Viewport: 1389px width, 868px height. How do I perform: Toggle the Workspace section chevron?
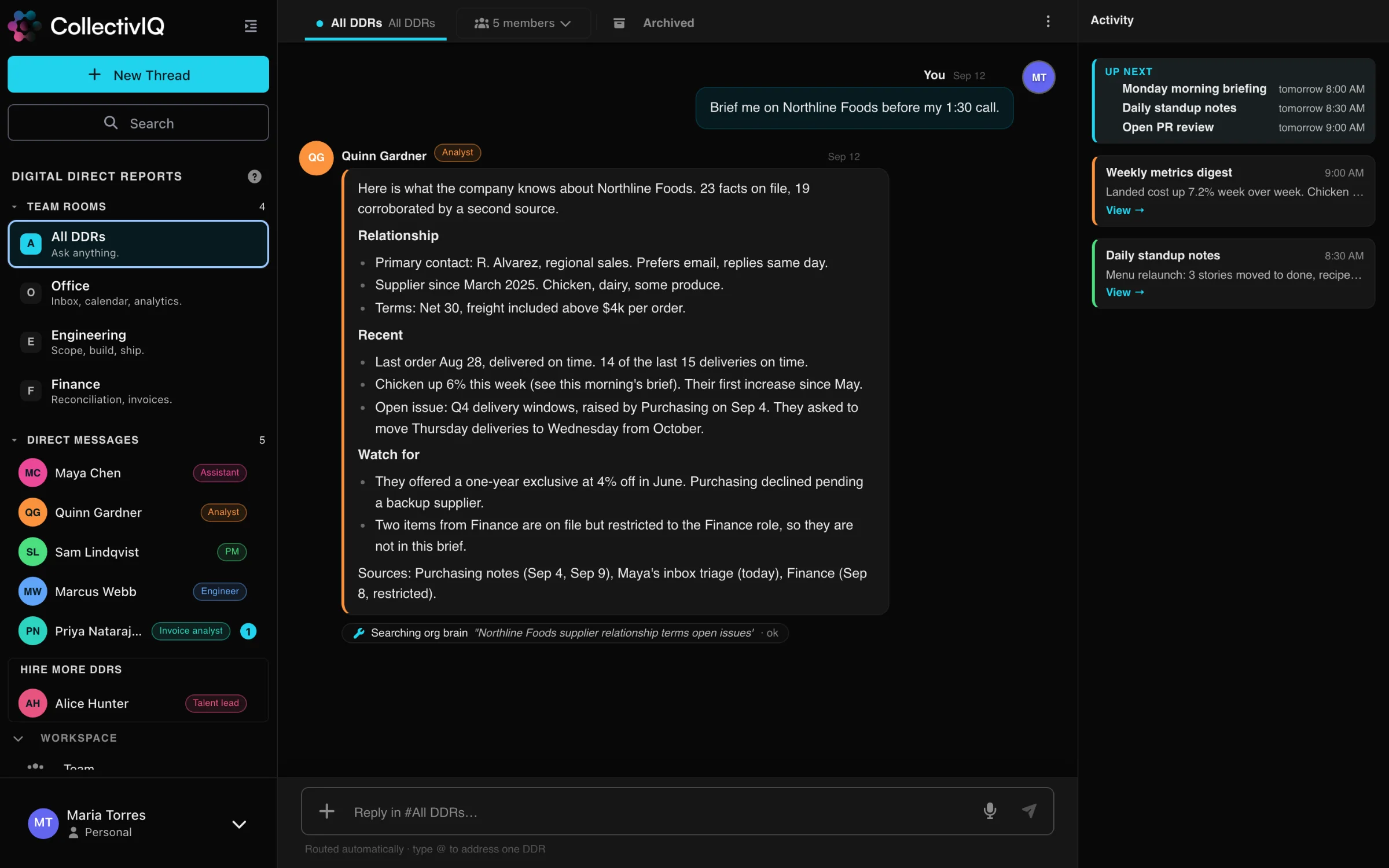(18, 738)
